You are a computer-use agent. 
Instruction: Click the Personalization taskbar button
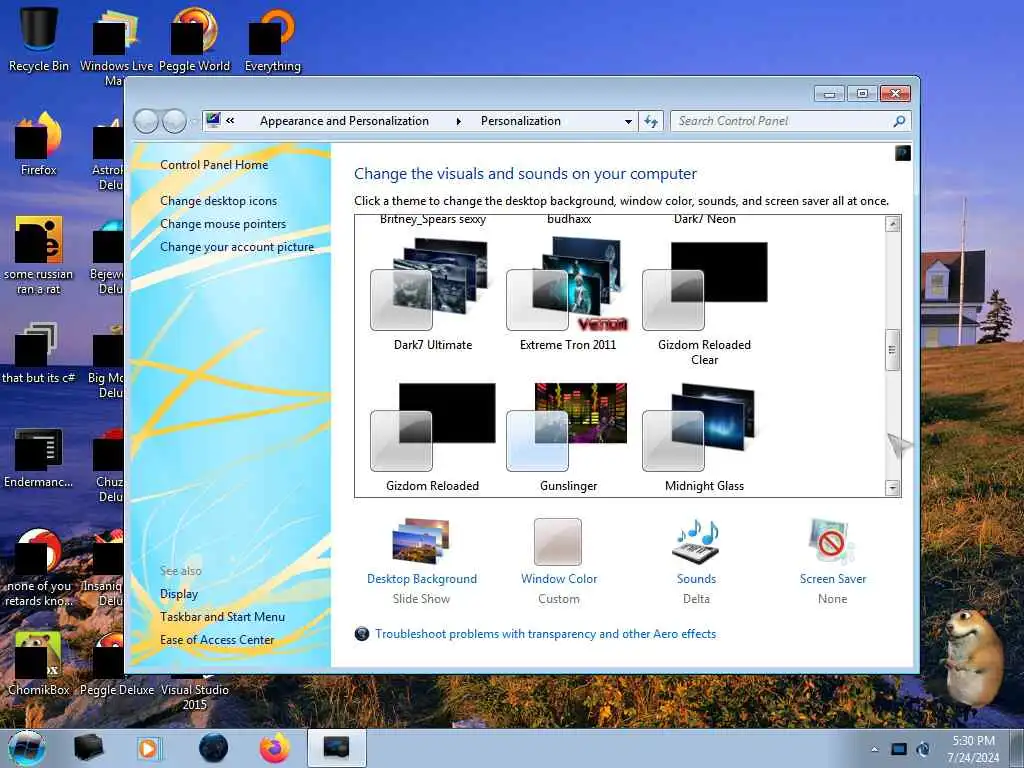point(336,748)
